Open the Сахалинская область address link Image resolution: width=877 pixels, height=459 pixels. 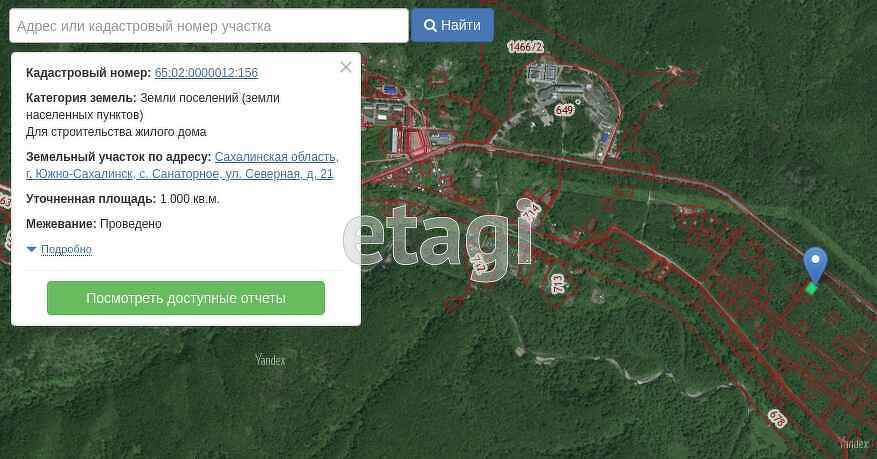(x=276, y=157)
